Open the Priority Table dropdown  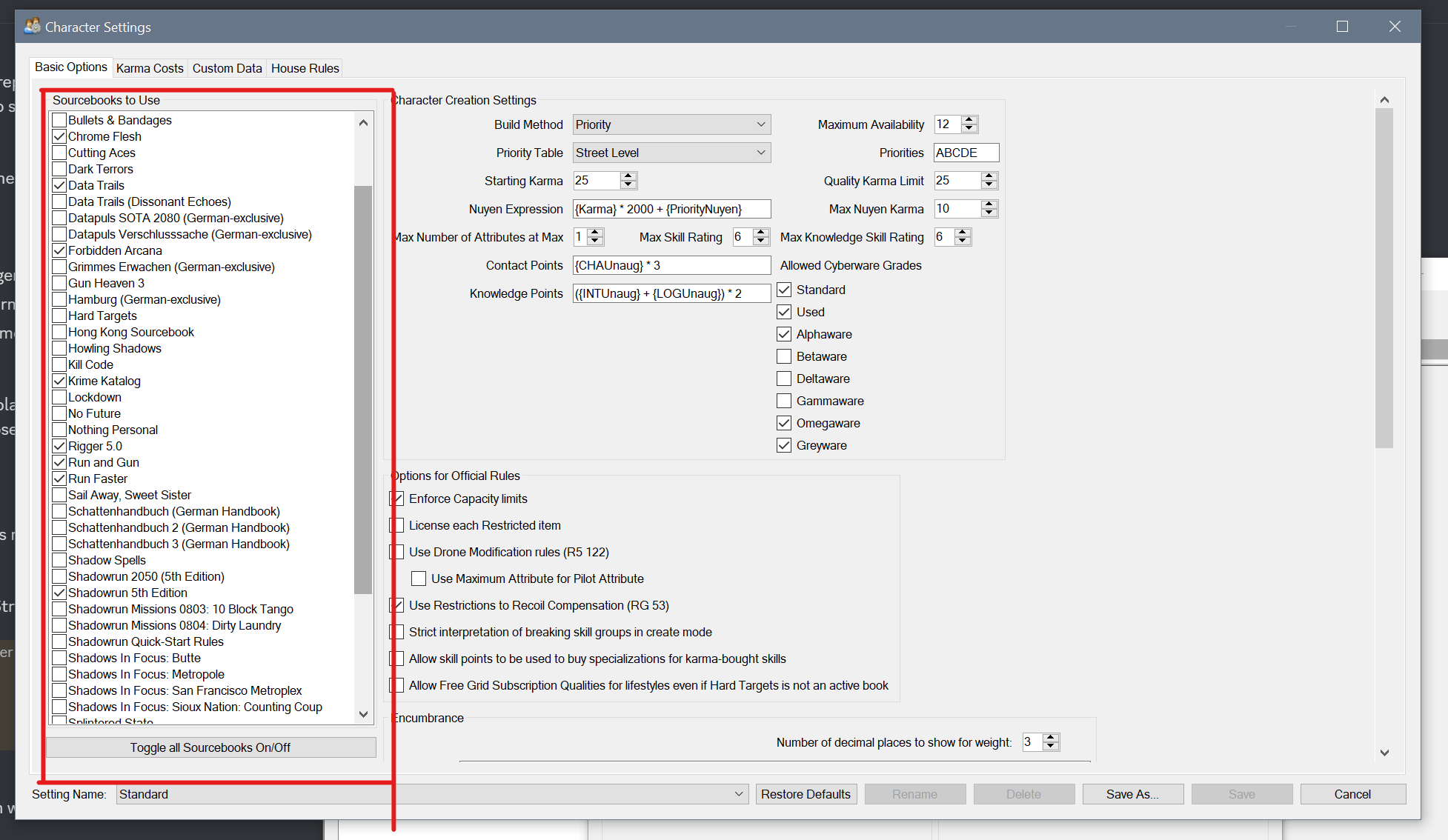coord(671,153)
